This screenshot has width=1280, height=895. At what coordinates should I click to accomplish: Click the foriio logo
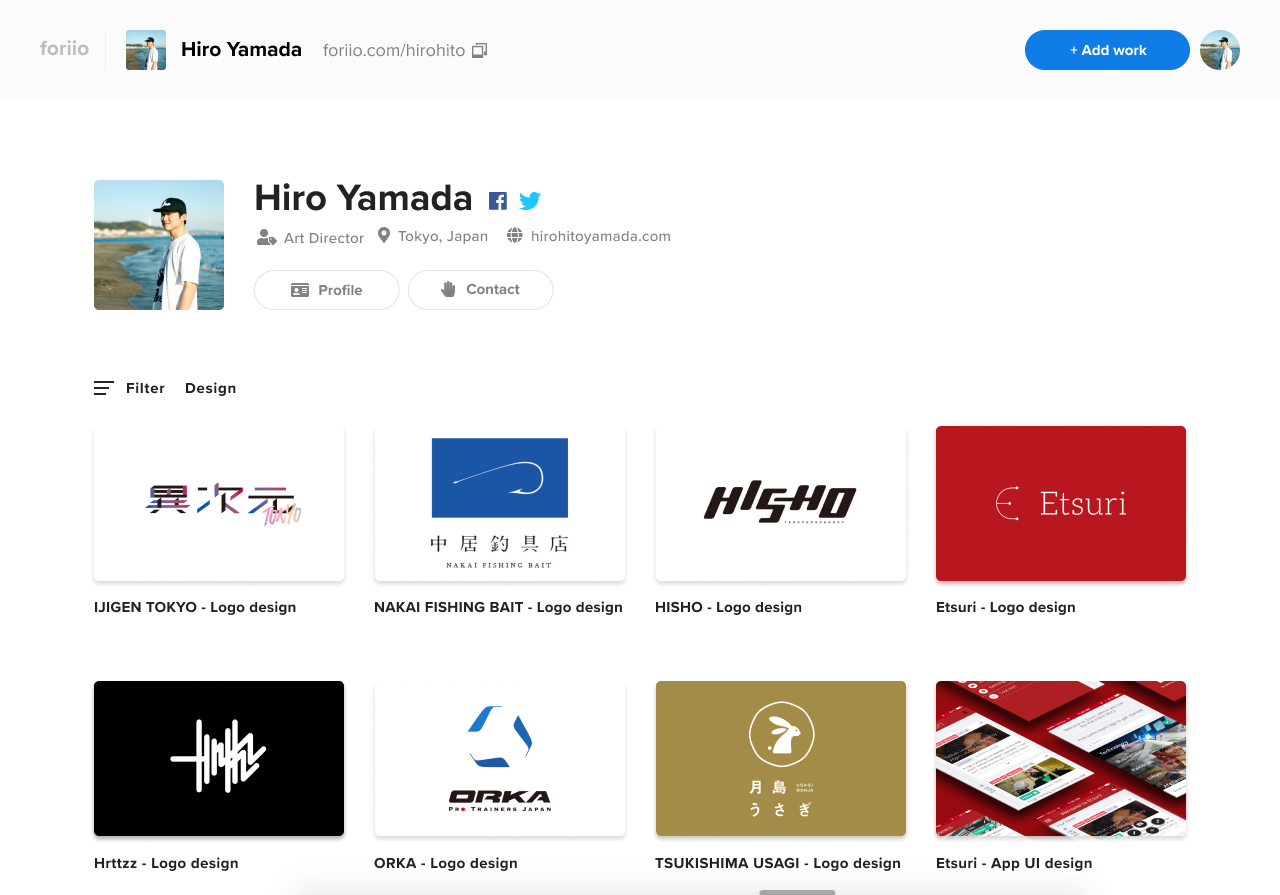pyautogui.click(x=64, y=48)
